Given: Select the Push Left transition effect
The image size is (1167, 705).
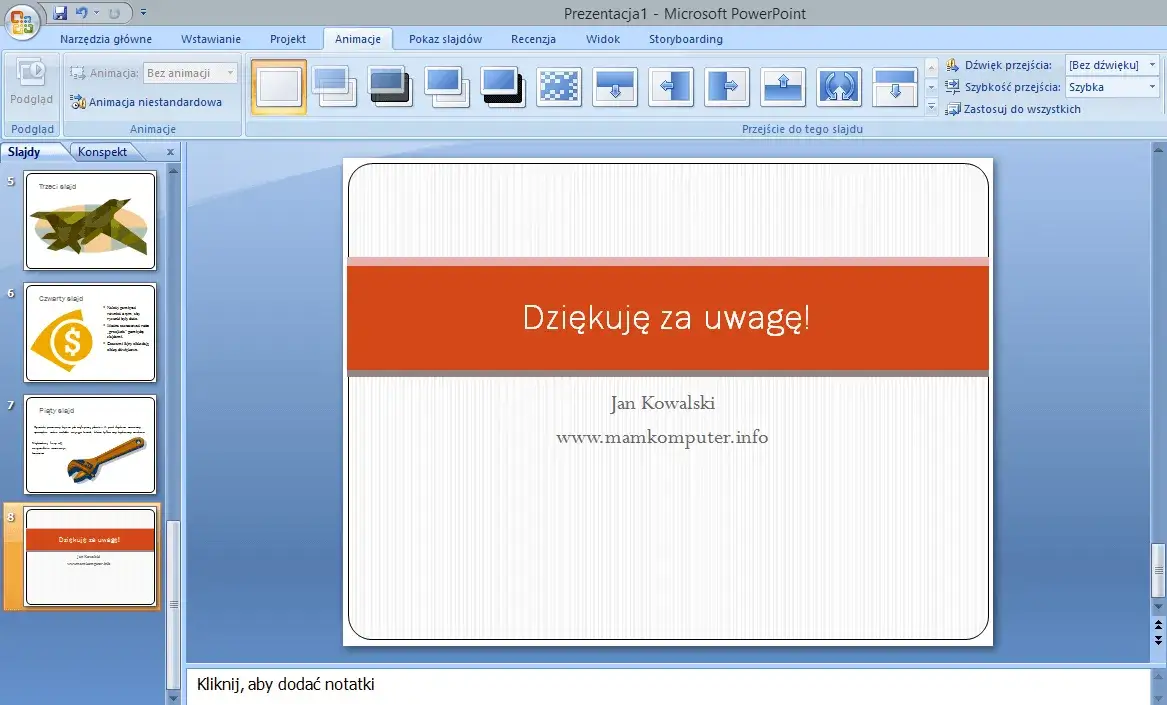Looking at the screenshot, I should coord(671,87).
